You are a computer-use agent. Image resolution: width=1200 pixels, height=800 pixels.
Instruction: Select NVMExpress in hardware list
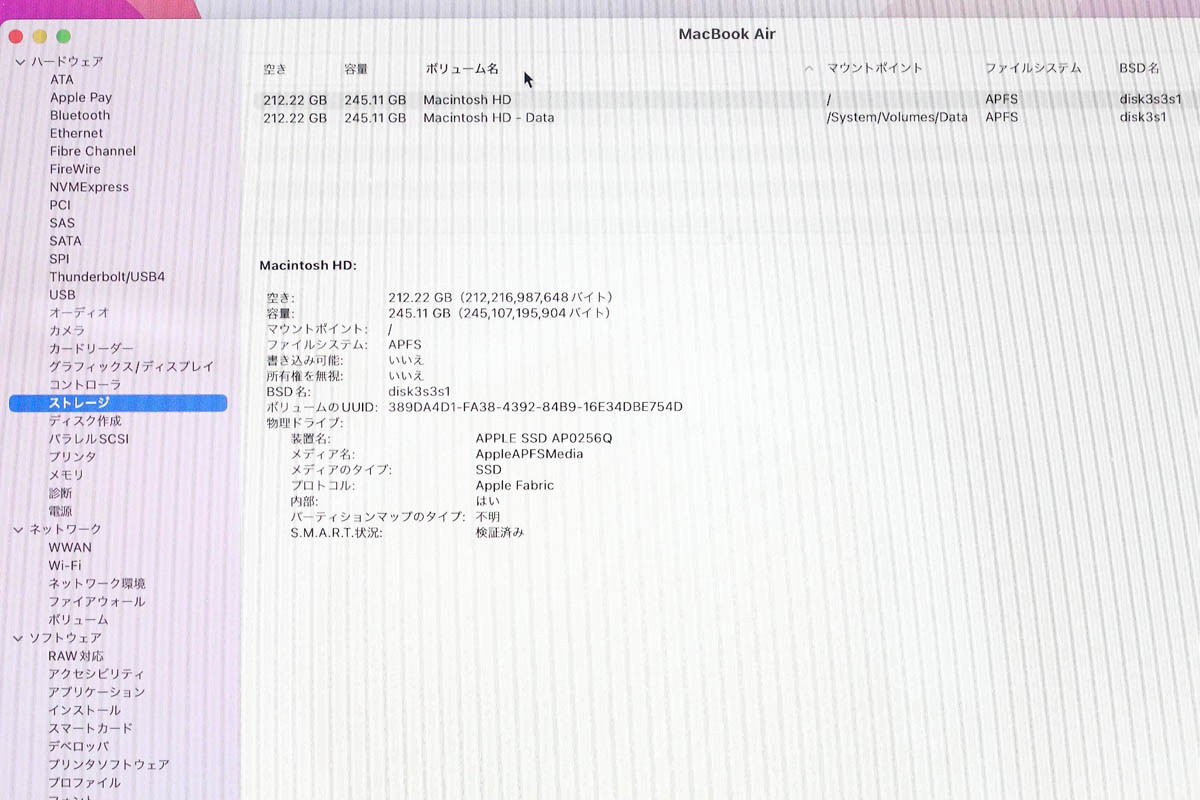pyautogui.click(x=89, y=187)
